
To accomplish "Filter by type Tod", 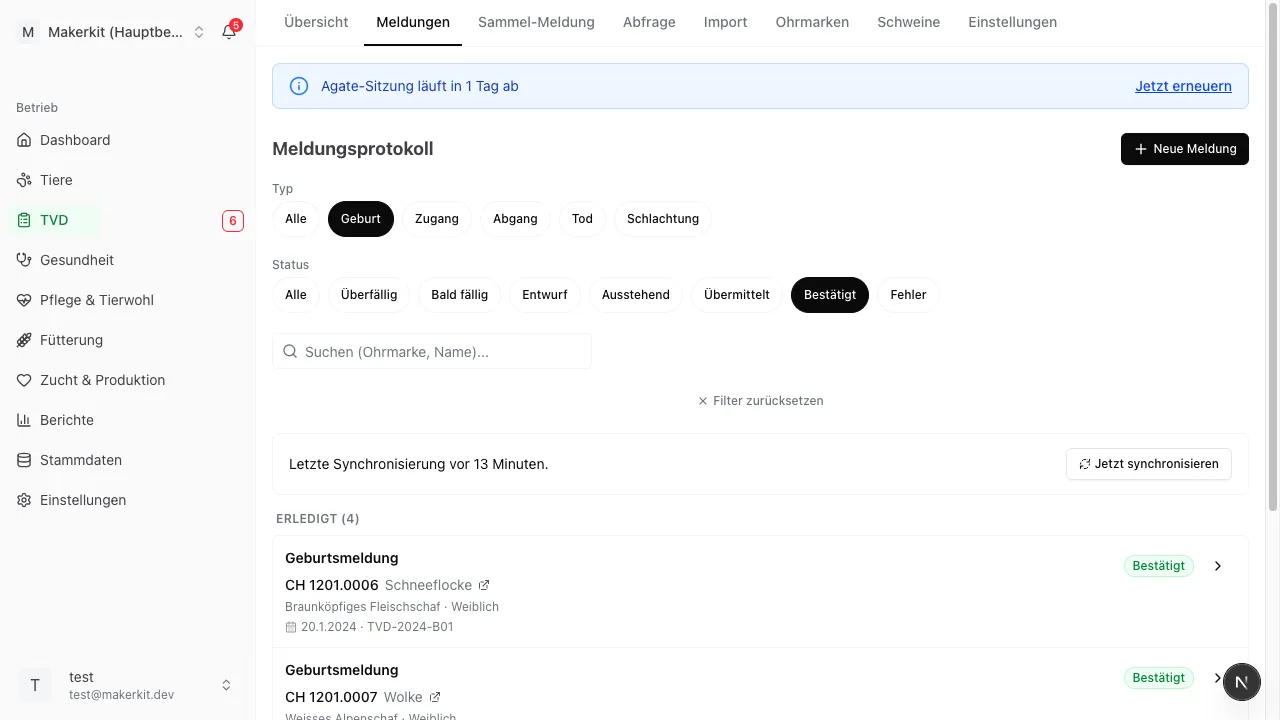I will click(582, 219).
